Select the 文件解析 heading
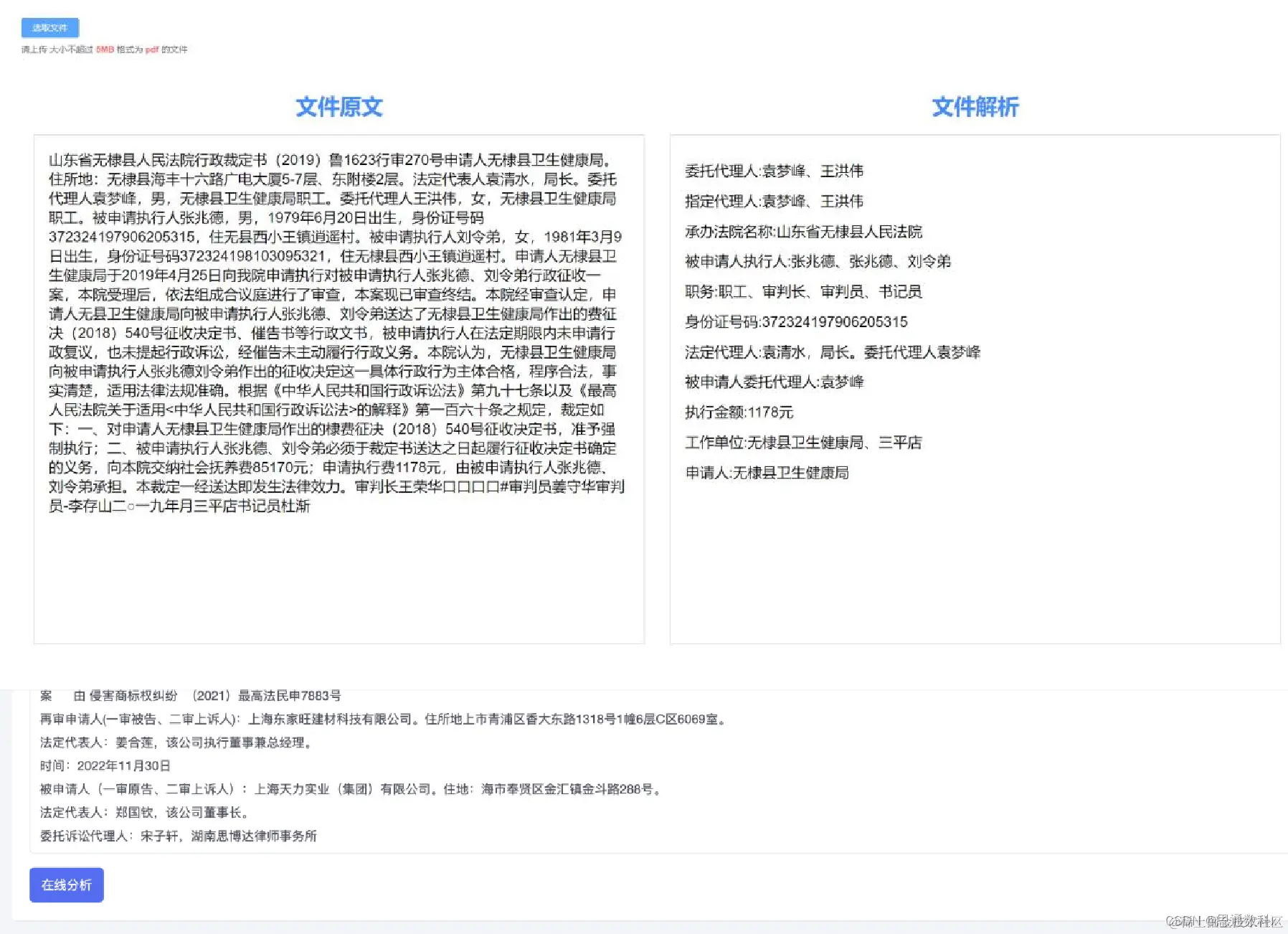 tap(975, 107)
